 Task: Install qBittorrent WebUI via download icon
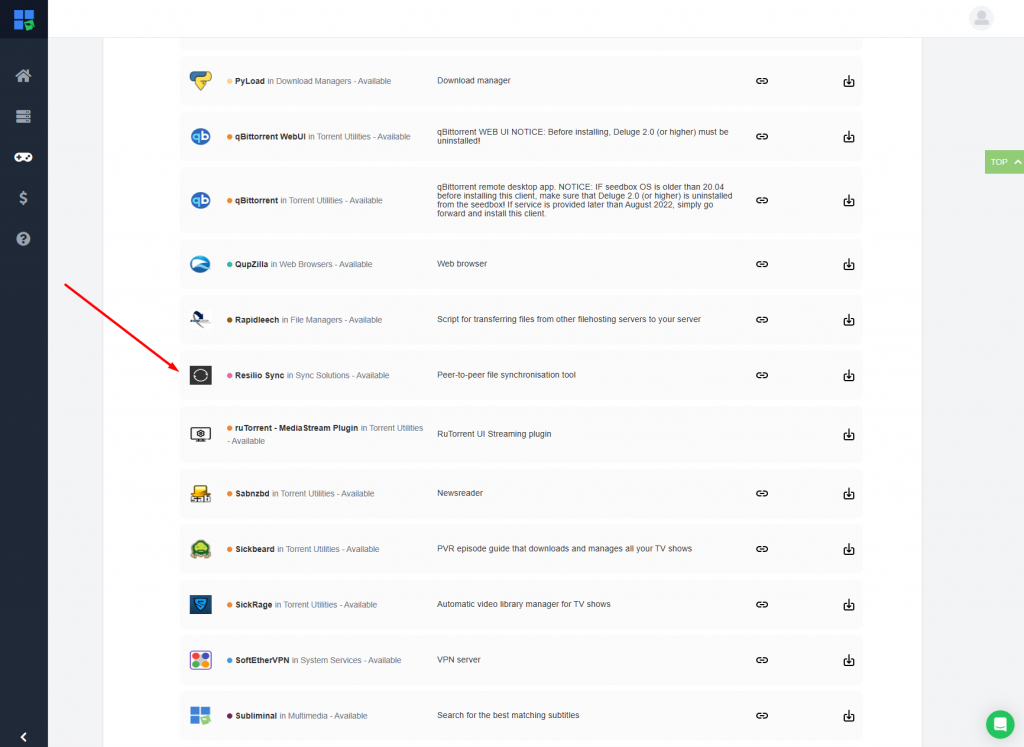click(x=848, y=136)
